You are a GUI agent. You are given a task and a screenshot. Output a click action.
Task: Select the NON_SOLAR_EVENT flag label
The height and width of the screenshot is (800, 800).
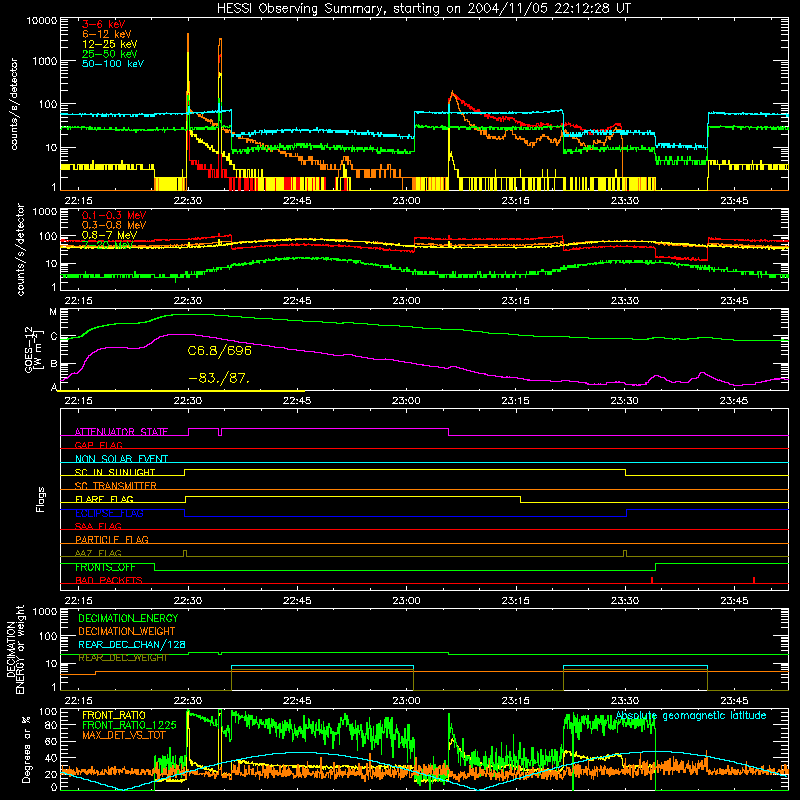coord(121,459)
